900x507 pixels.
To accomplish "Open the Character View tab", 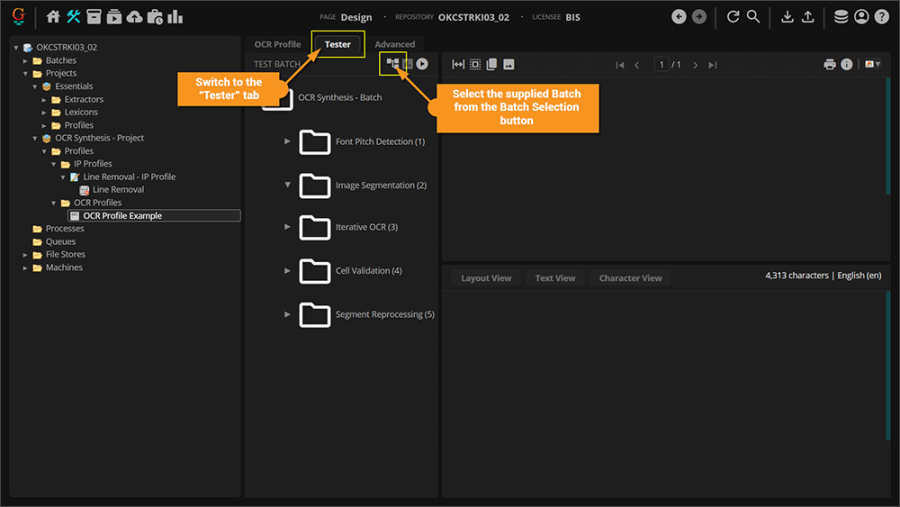I will [x=630, y=278].
